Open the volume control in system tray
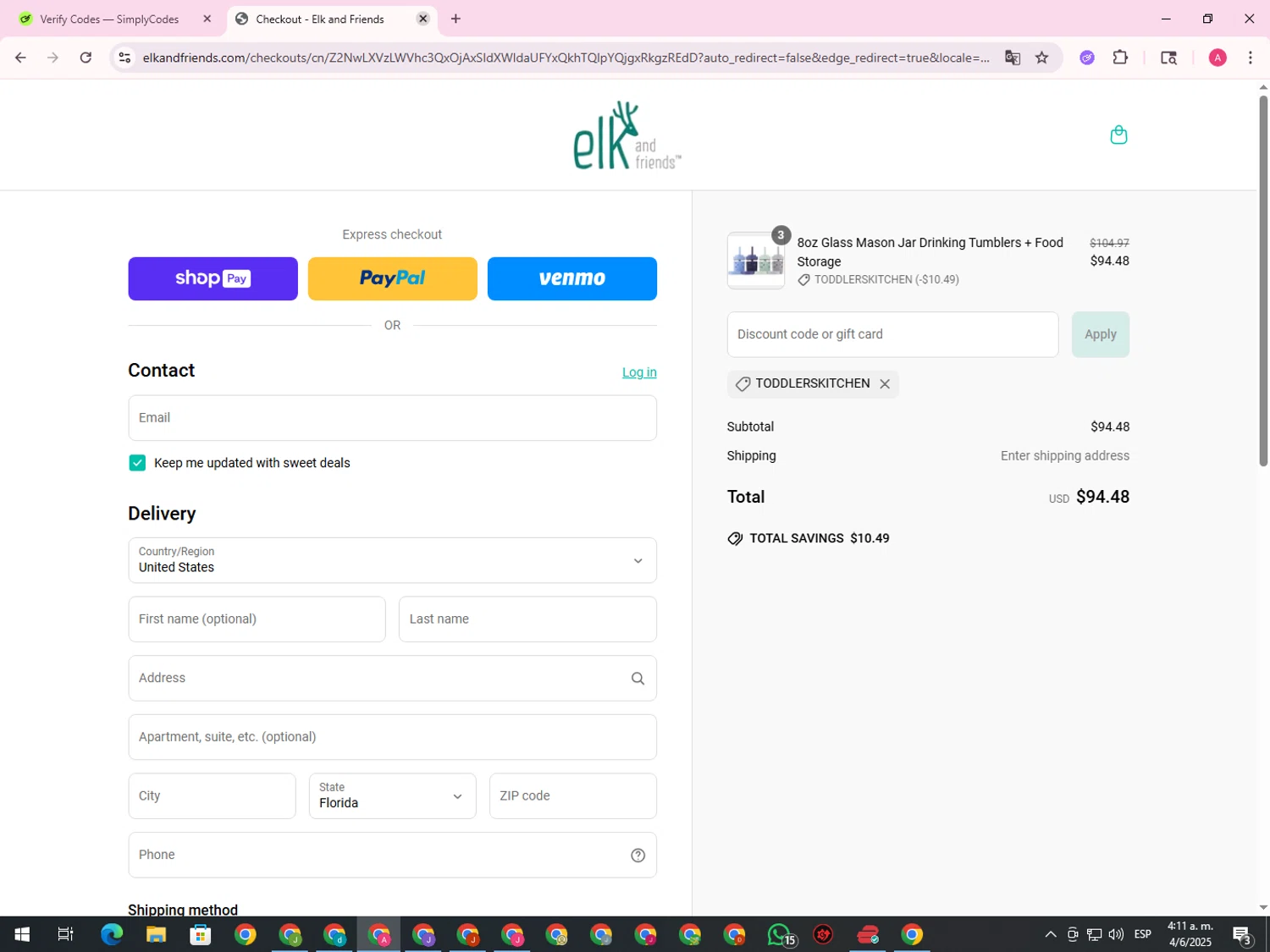Image resolution: width=1270 pixels, height=952 pixels. 1116,934
